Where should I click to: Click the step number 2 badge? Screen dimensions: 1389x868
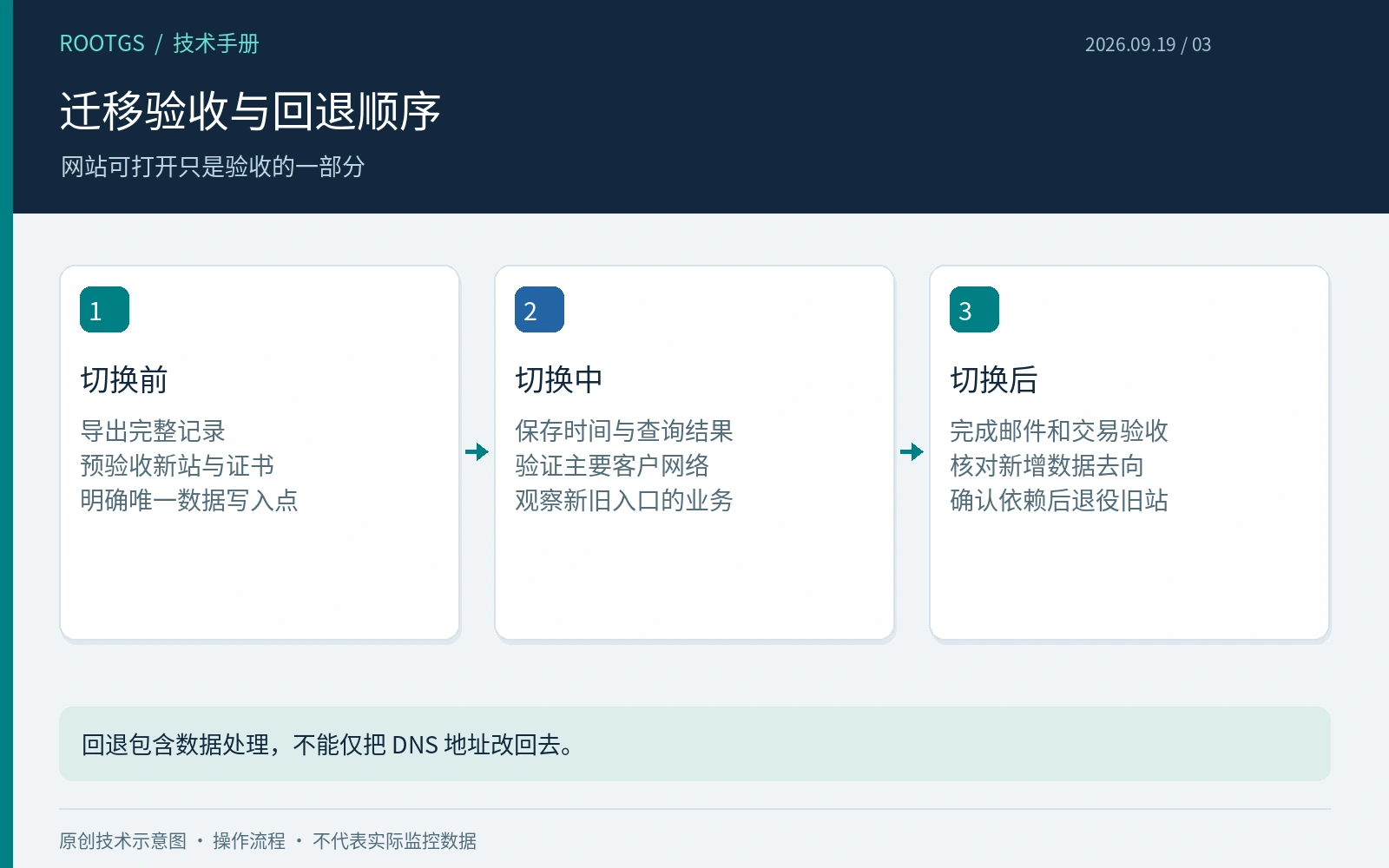point(539,310)
